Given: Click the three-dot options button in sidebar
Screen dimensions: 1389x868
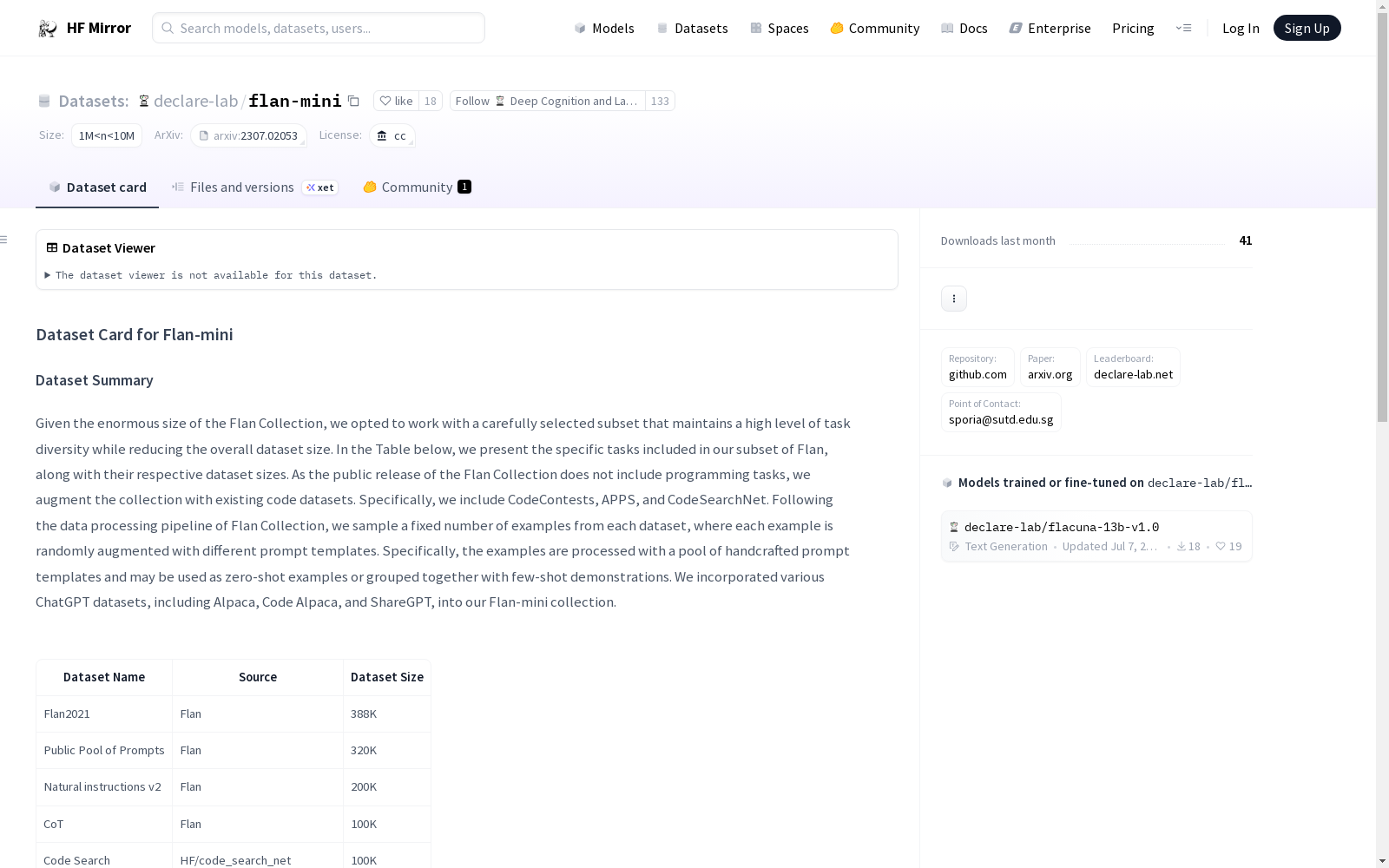Looking at the screenshot, I should pos(953,299).
